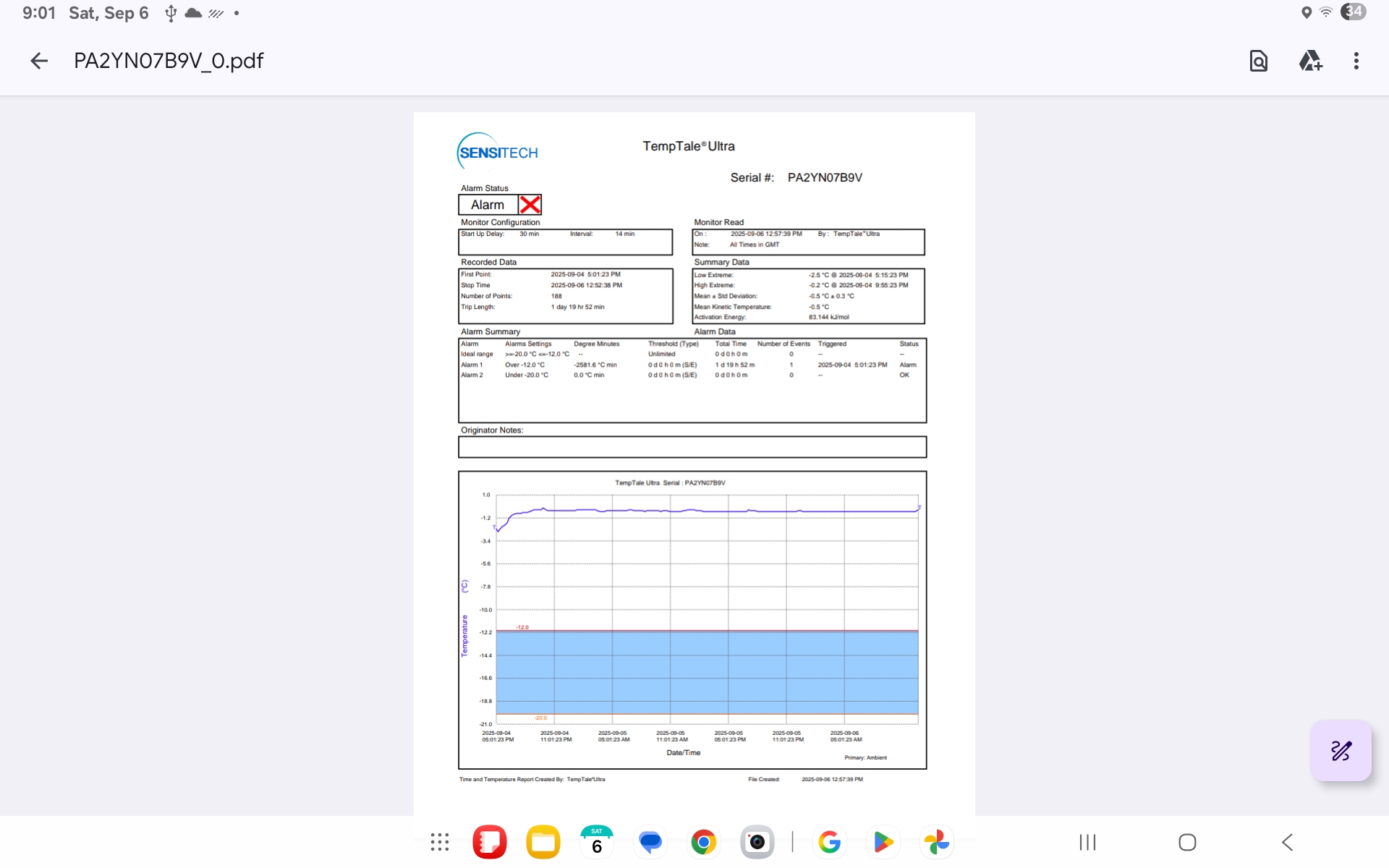Screen dimensions: 1389x868
Task: Open the app drawer grid icon
Action: point(439,842)
